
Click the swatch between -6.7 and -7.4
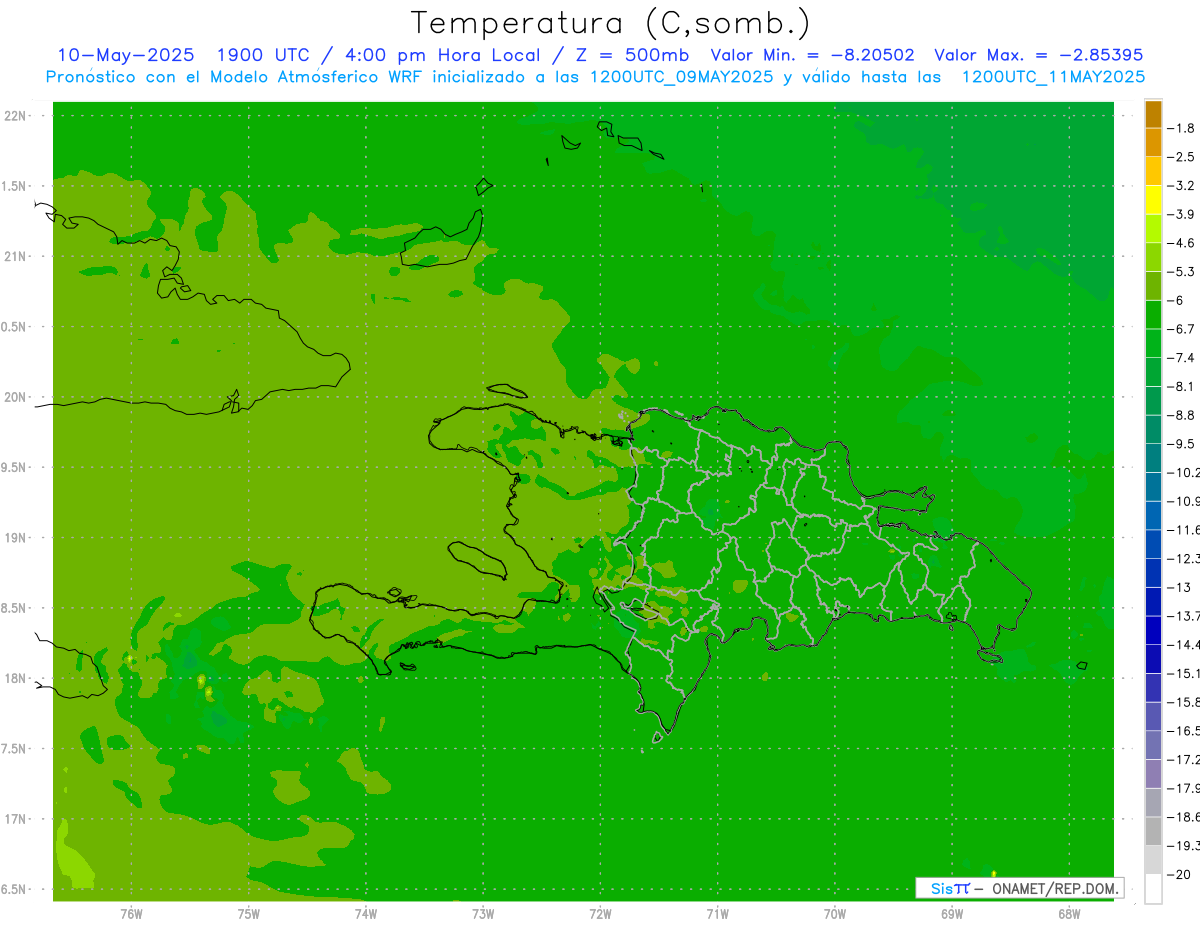coord(1153,343)
